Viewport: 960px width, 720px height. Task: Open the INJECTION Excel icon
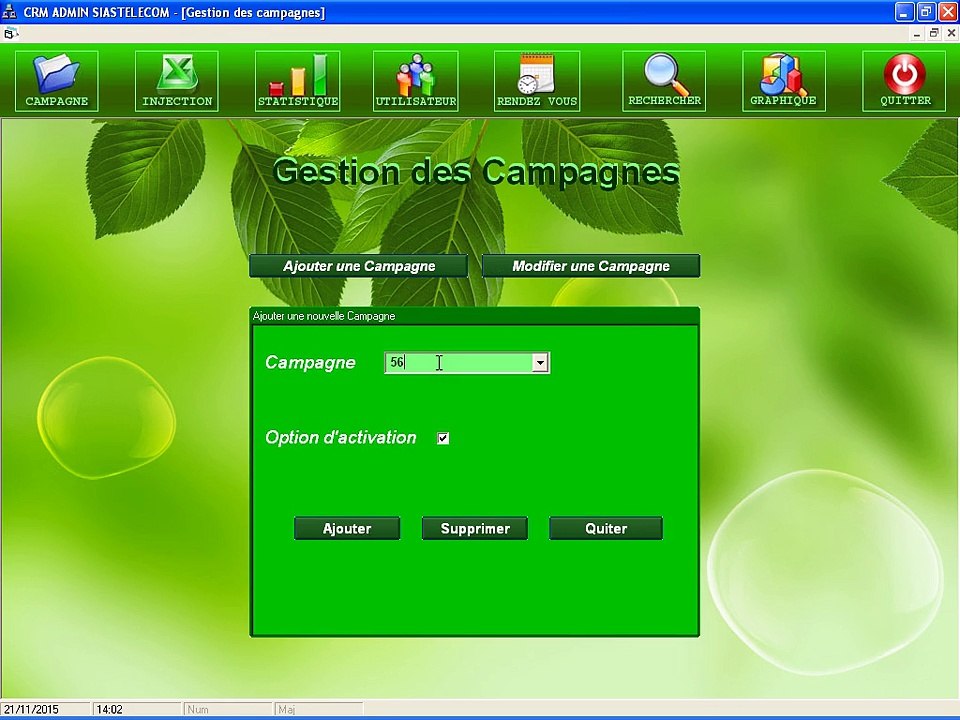tap(176, 81)
